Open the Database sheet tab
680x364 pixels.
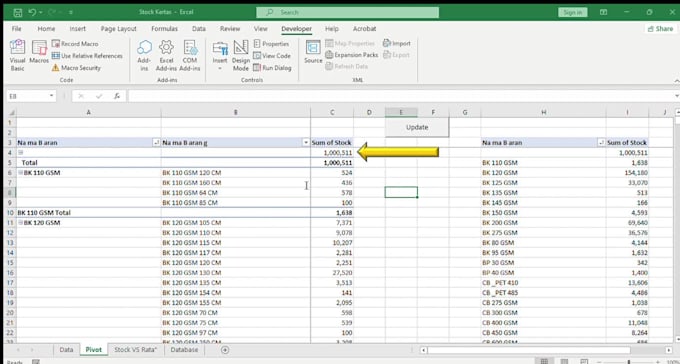(184, 350)
